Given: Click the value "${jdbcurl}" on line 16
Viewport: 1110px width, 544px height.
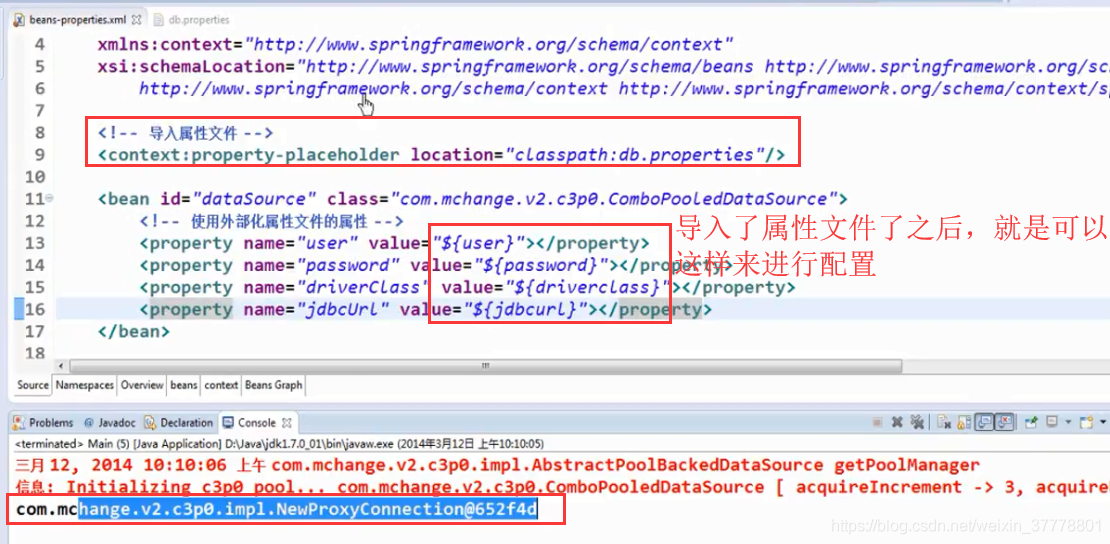Looking at the screenshot, I should point(525,310).
